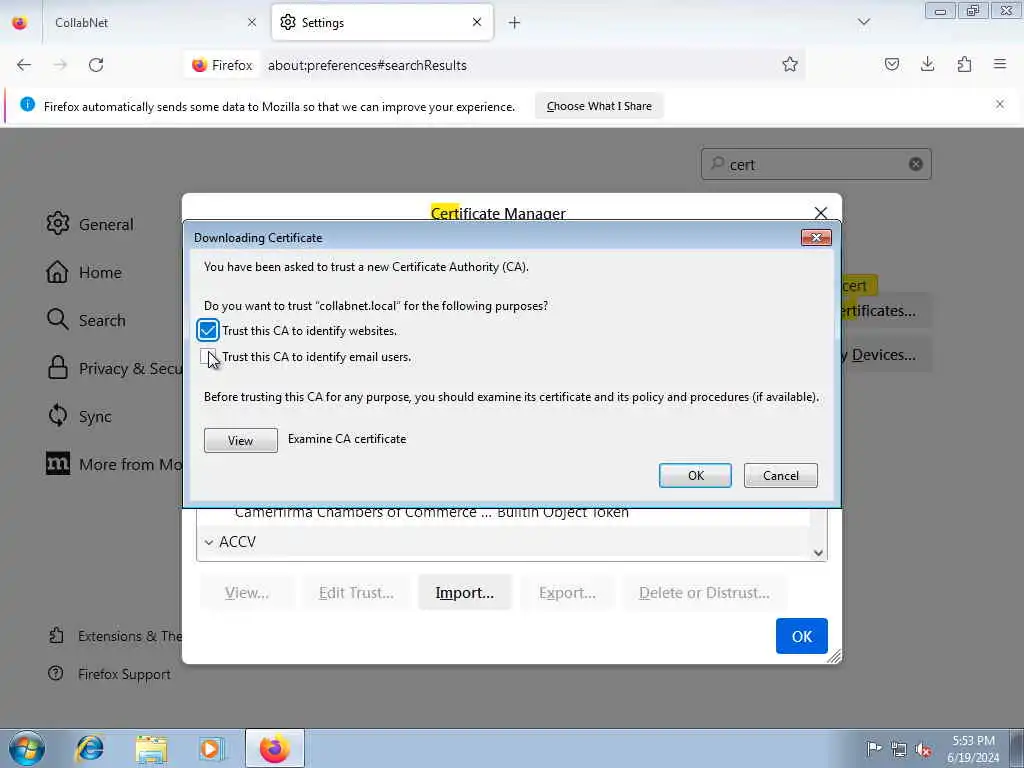Open a new tab with the plus icon
Viewport: 1024px width, 768px height.
point(515,23)
